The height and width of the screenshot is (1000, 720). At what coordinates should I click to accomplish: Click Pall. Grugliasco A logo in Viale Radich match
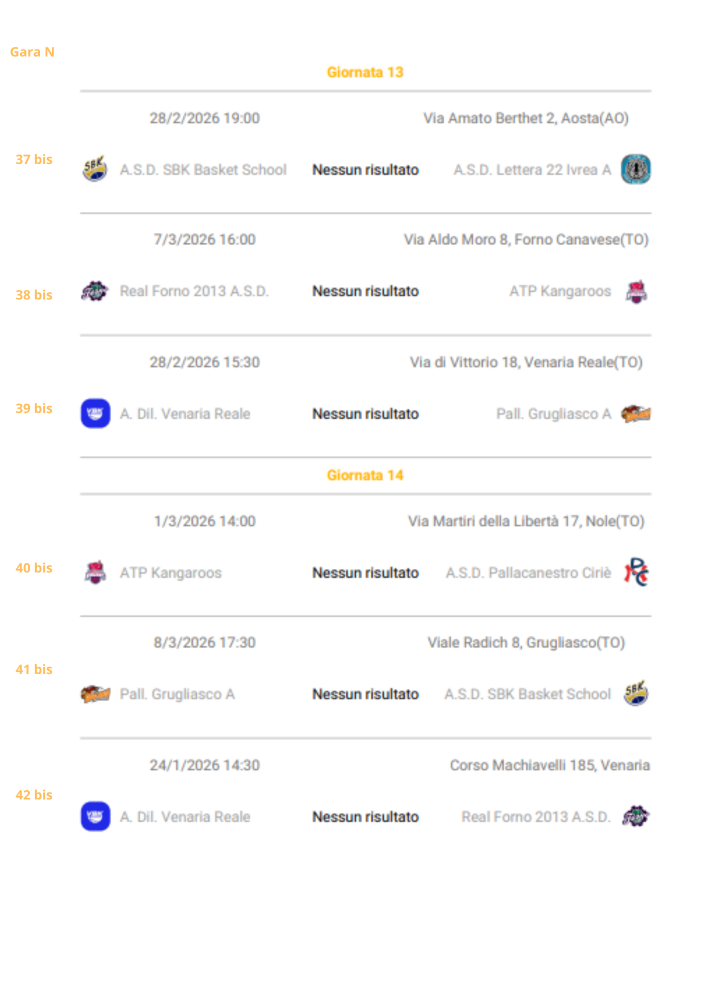click(95, 694)
